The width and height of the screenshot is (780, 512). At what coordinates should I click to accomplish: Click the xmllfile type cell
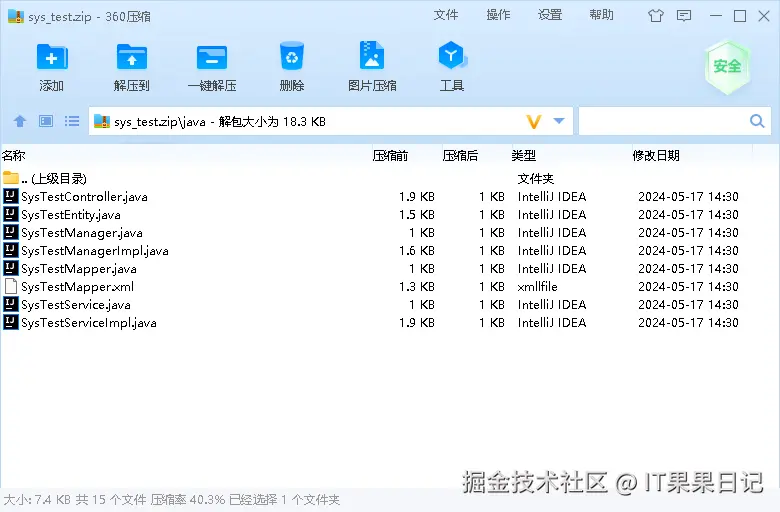tap(537, 287)
